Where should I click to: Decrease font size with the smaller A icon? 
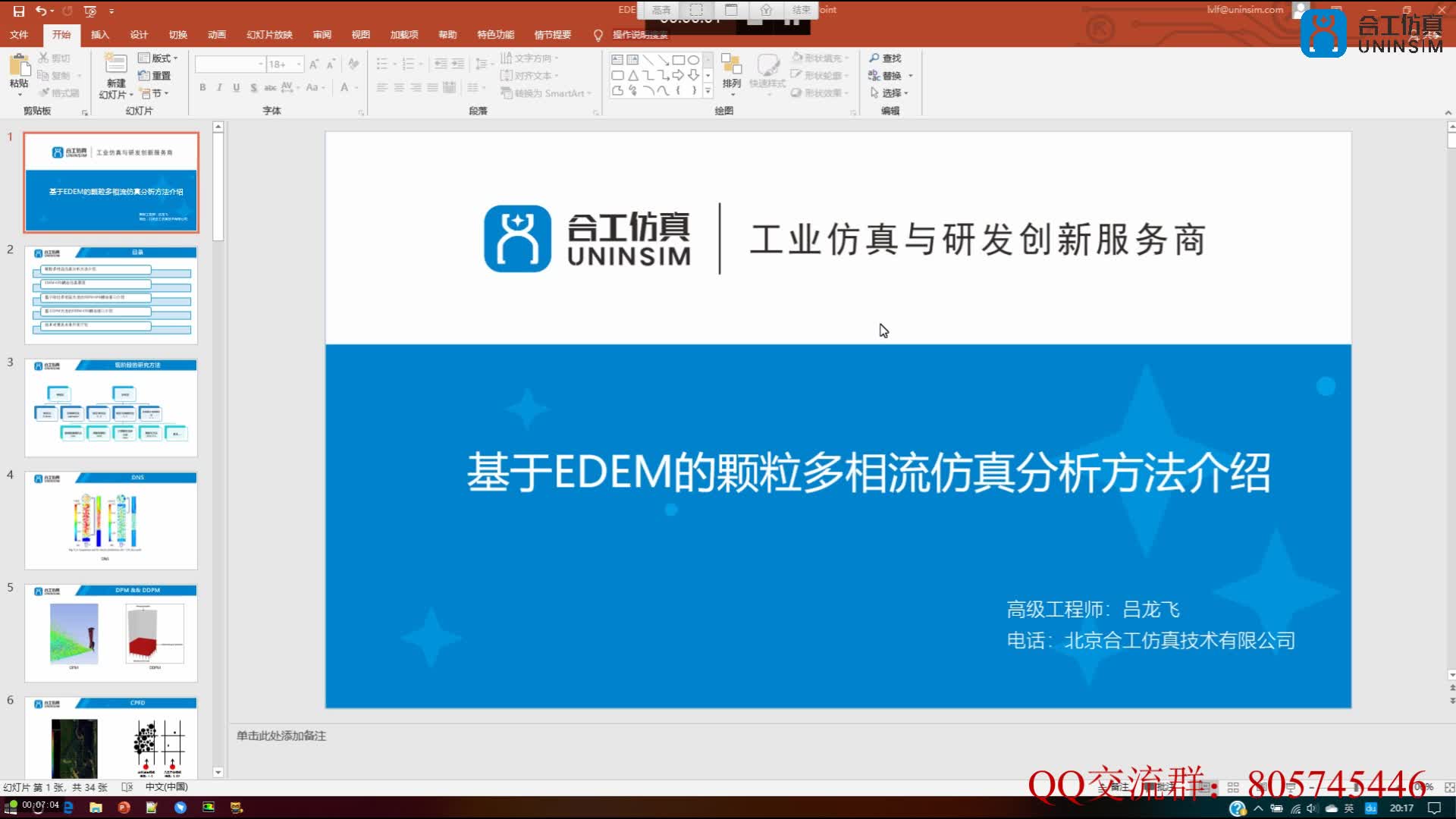pos(331,64)
